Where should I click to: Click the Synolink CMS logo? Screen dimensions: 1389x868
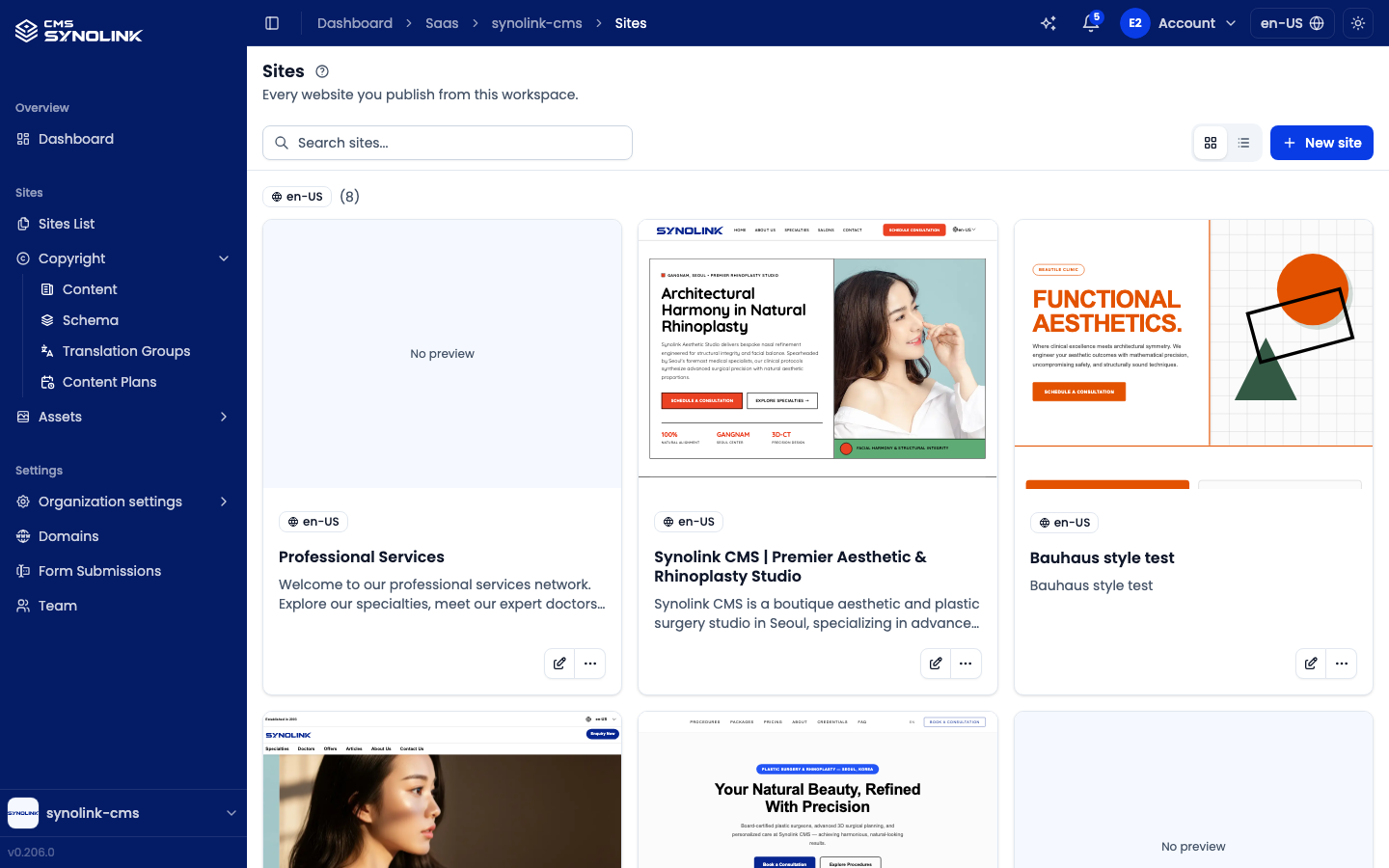click(79, 31)
